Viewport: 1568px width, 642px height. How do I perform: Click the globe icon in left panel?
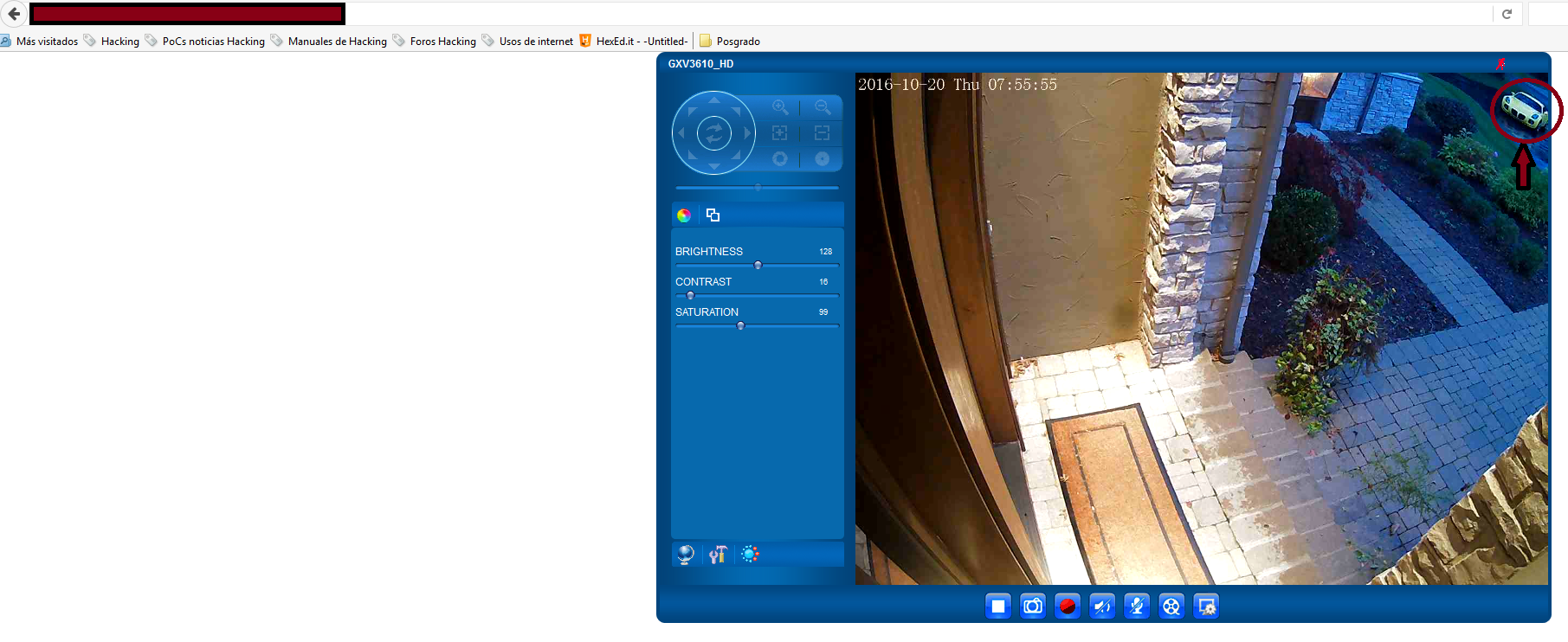click(685, 555)
